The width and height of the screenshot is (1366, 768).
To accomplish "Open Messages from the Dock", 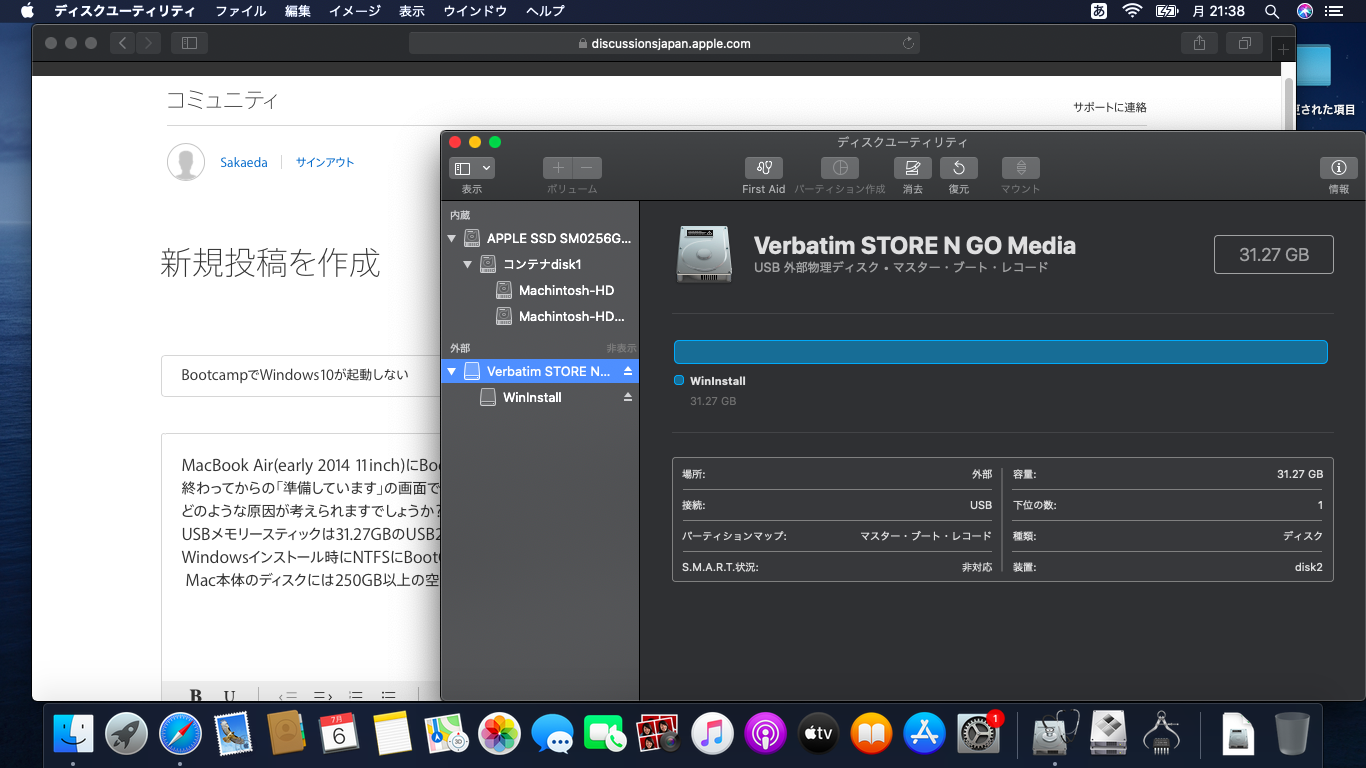I will tap(552, 734).
